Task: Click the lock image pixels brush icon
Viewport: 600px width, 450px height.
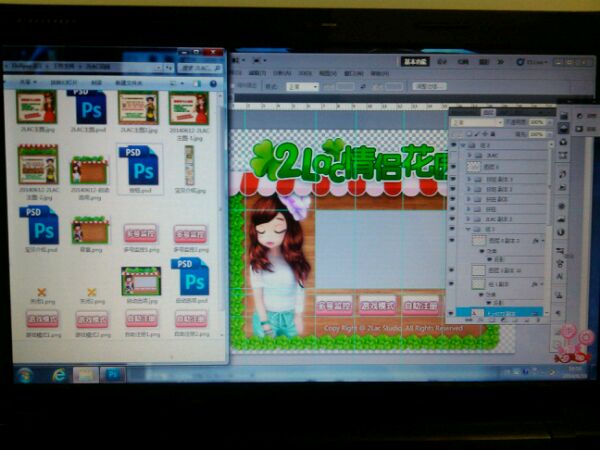Action: [477, 134]
